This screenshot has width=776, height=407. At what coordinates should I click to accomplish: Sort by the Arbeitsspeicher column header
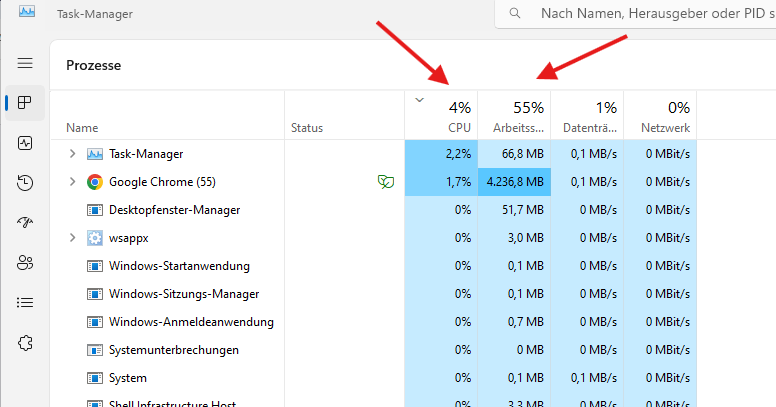click(518, 128)
